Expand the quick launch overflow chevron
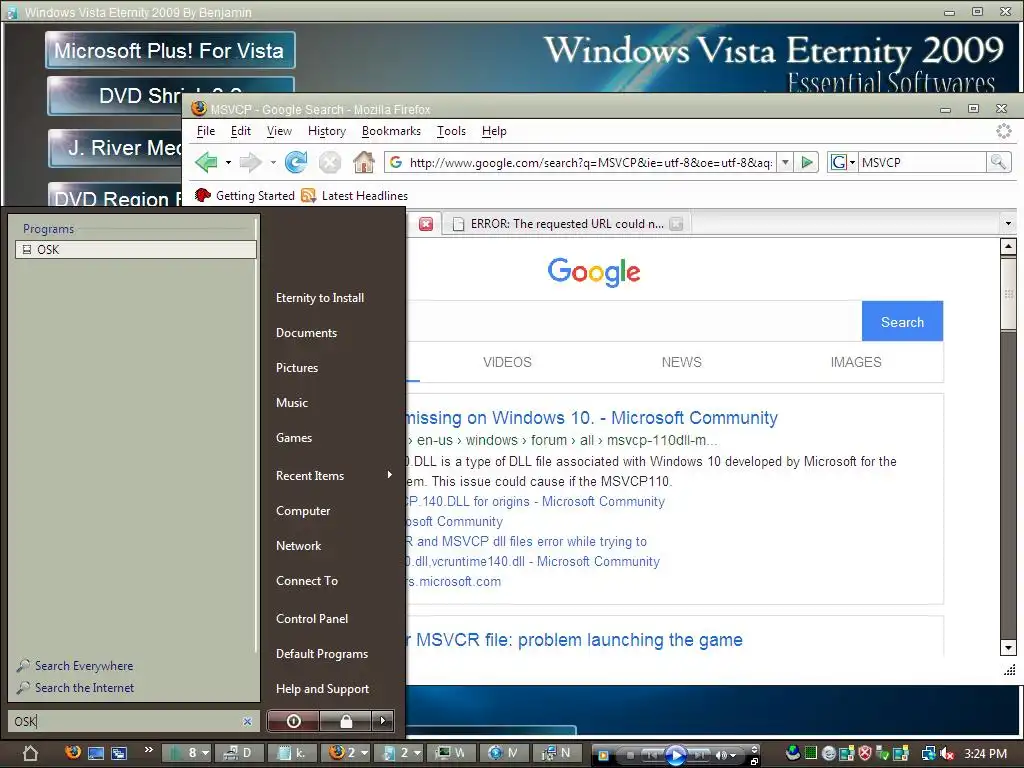This screenshot has height=768, width=1024. tap(149, 749)
